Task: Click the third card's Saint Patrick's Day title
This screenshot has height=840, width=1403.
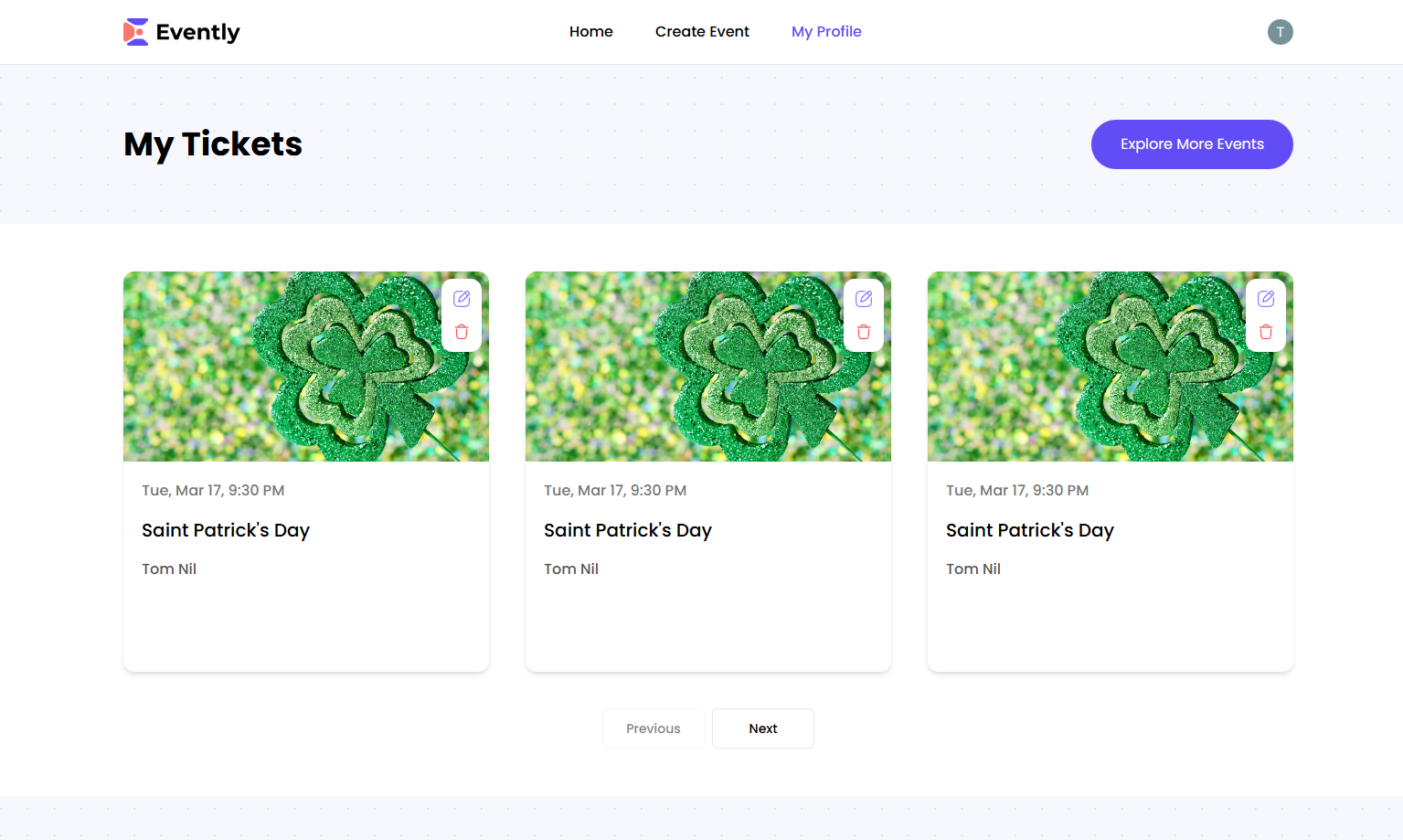Action: pos(1030,530)
